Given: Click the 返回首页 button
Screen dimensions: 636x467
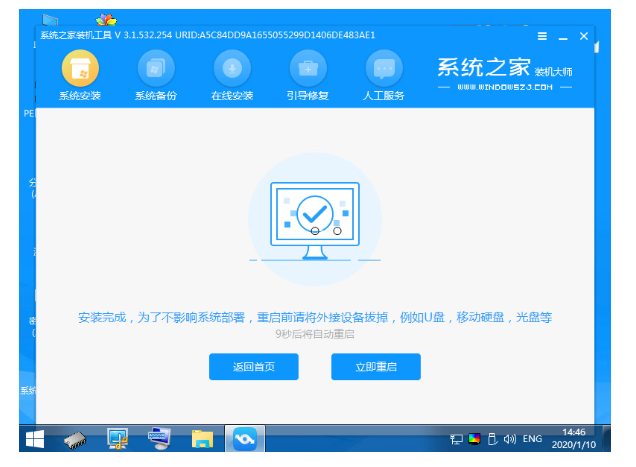Looking at the screenshot, I should coord(254,367).
